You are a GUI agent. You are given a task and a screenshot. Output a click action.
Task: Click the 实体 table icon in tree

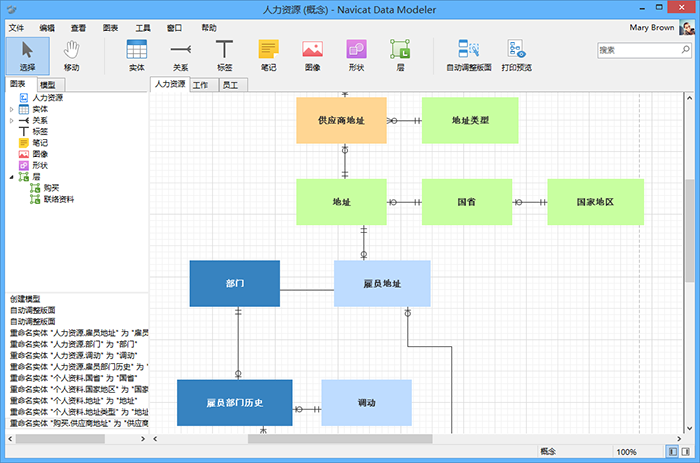click(x=24, y=109)
